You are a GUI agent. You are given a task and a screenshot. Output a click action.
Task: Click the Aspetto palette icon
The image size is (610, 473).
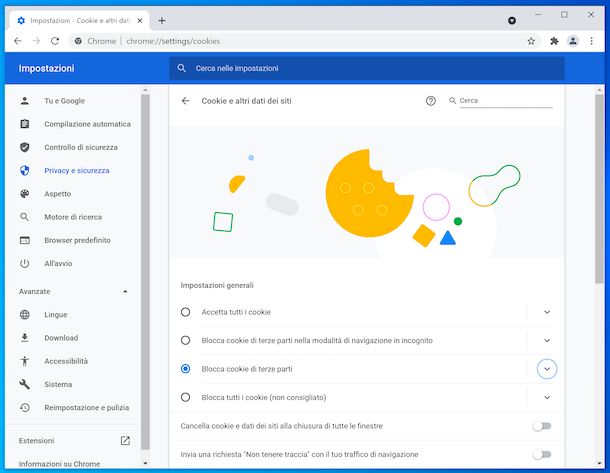pyautogui.click(x=25, y=194)
